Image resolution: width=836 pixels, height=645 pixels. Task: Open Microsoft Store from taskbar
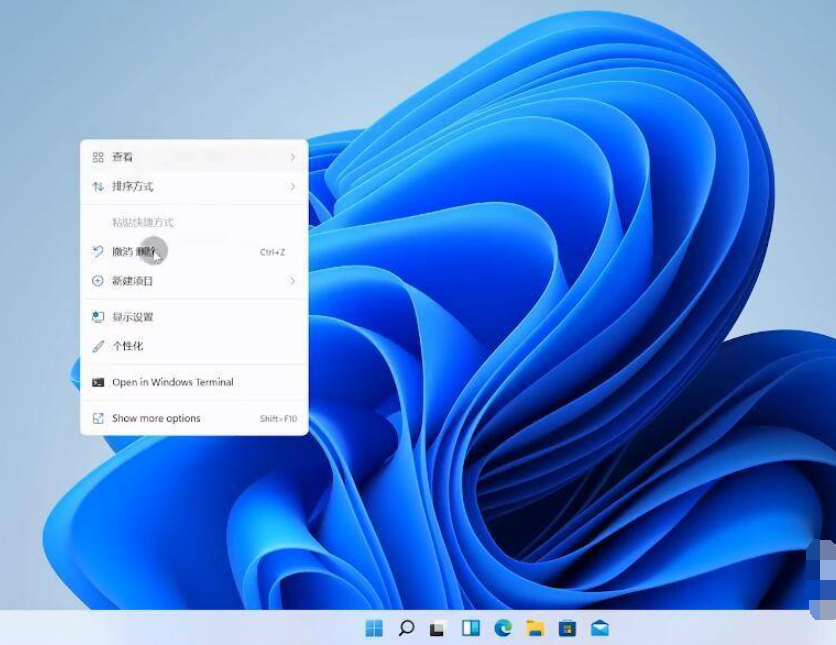pos(567,628)
